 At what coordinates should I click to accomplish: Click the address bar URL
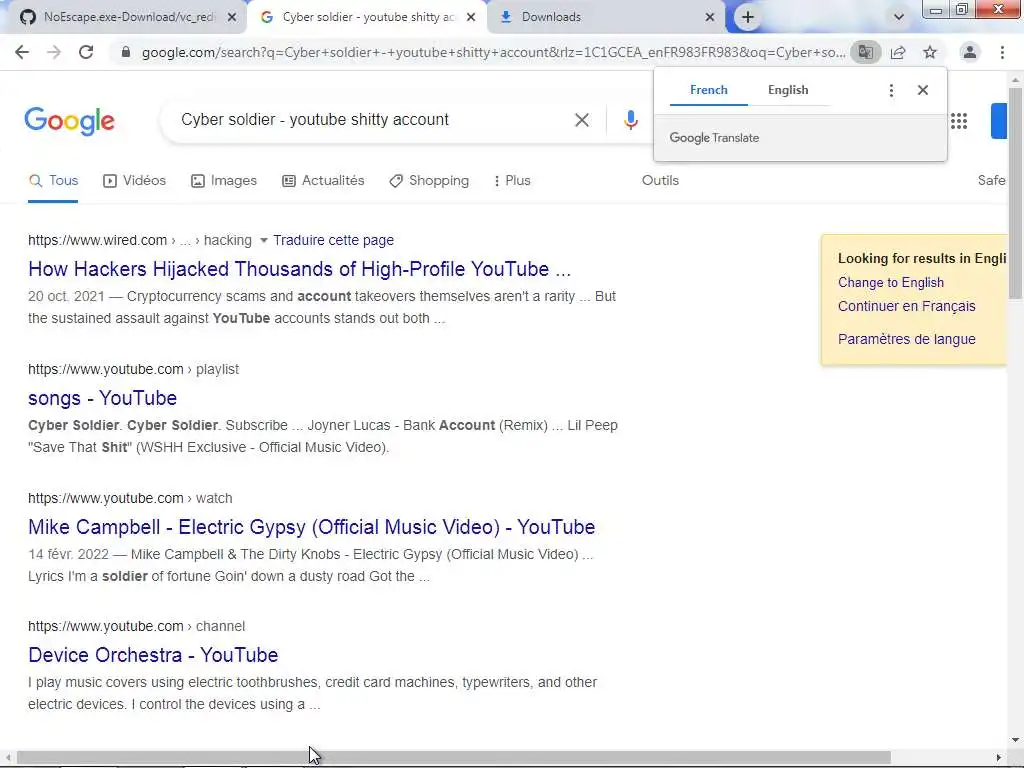tap(493, 52)
